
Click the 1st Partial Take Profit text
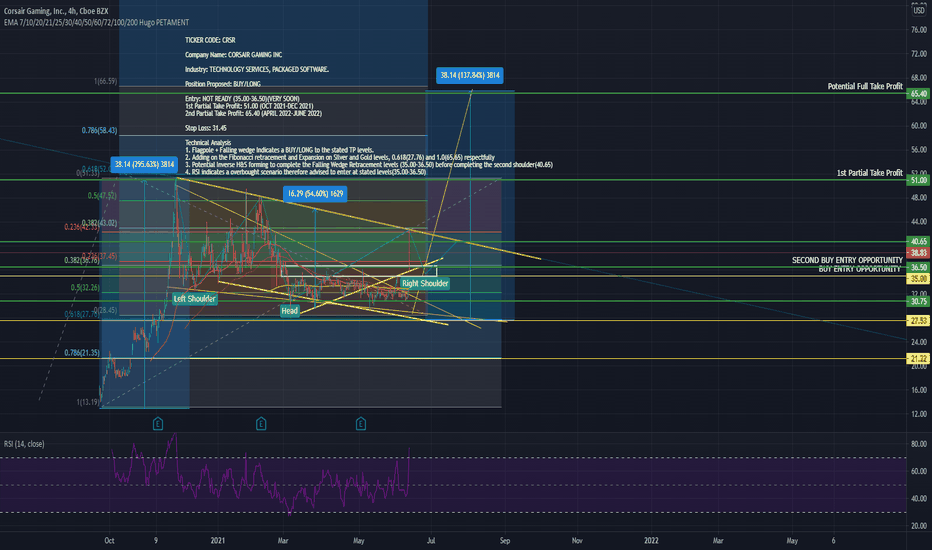click(870, 173)
